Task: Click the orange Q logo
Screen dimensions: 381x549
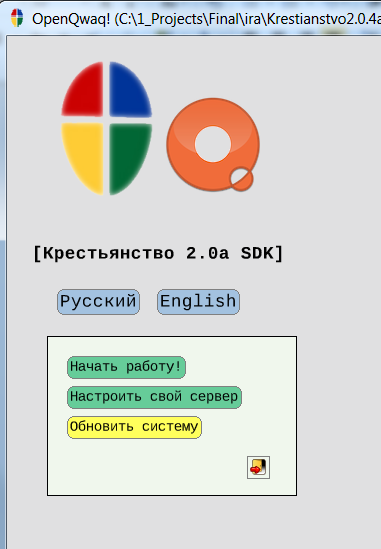Action: (213, 145)
